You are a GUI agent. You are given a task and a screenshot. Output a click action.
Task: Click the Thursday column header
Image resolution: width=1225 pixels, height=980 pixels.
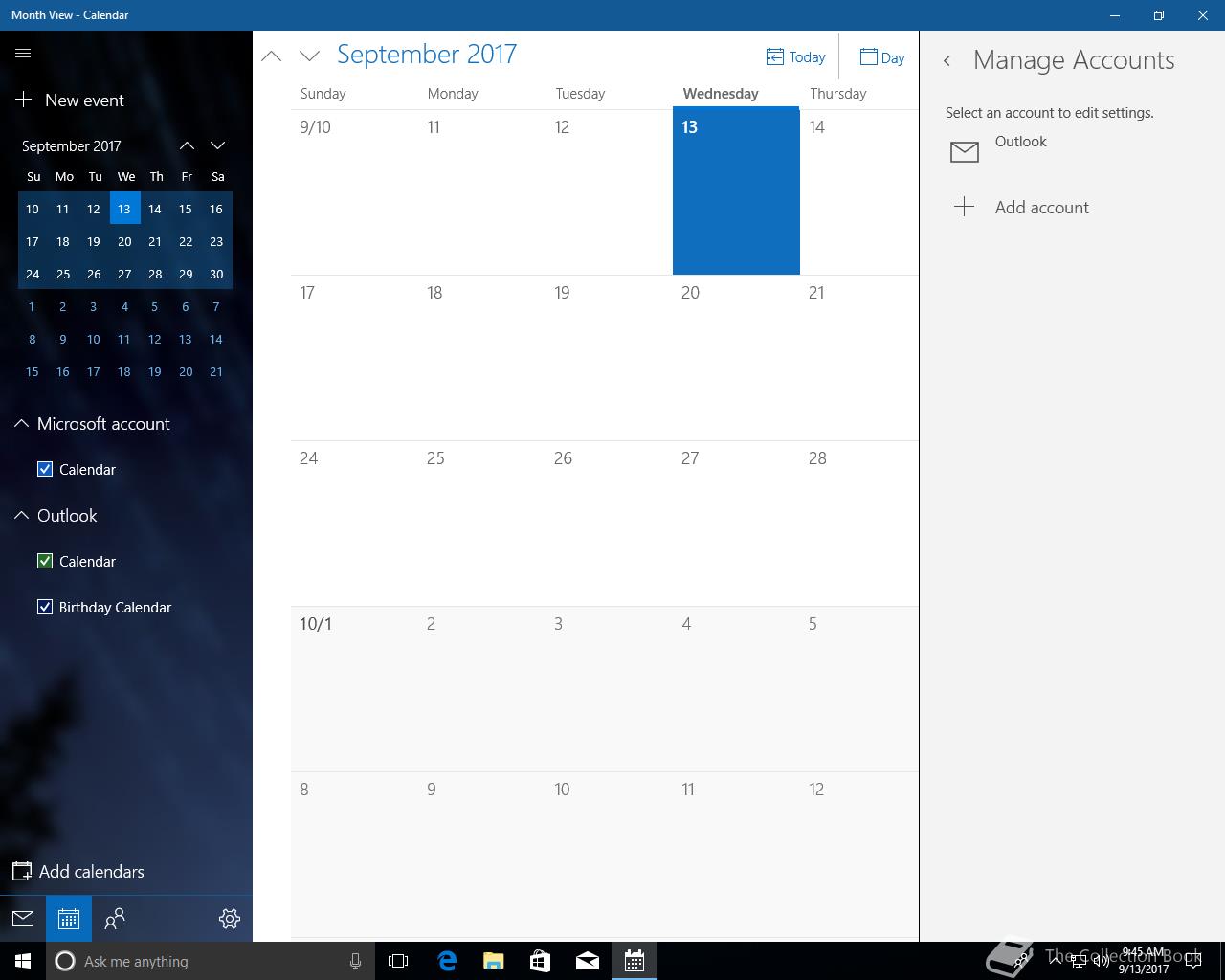point(837,93)
